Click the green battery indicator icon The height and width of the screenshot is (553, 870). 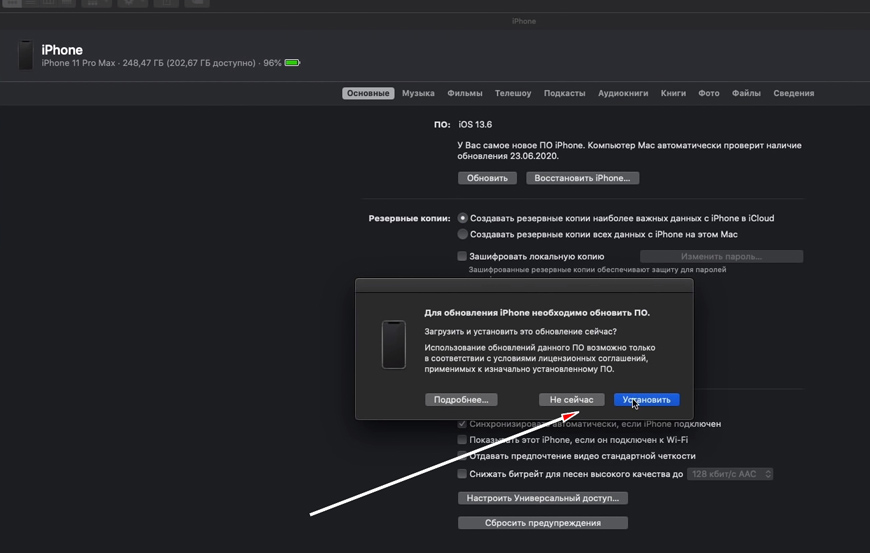[x=292, y=63]
